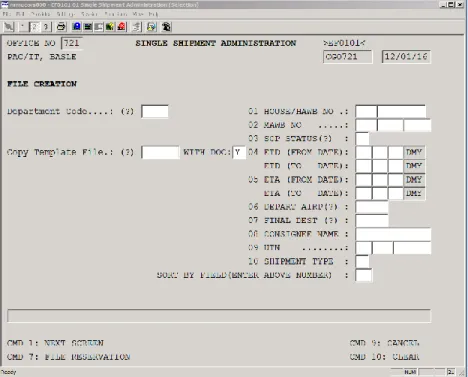Focus the FINAL DEST input field
The image size is (468, 377).
(x=372, y=221)
